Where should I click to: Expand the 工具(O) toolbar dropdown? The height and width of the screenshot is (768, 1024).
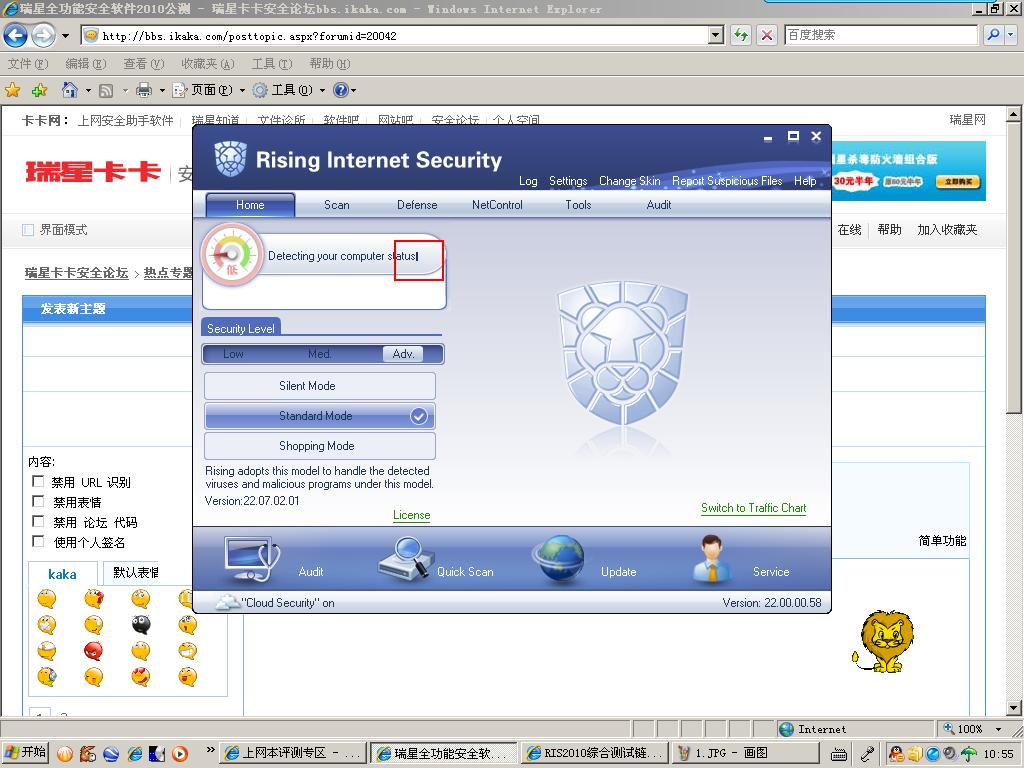coord(322,90)
